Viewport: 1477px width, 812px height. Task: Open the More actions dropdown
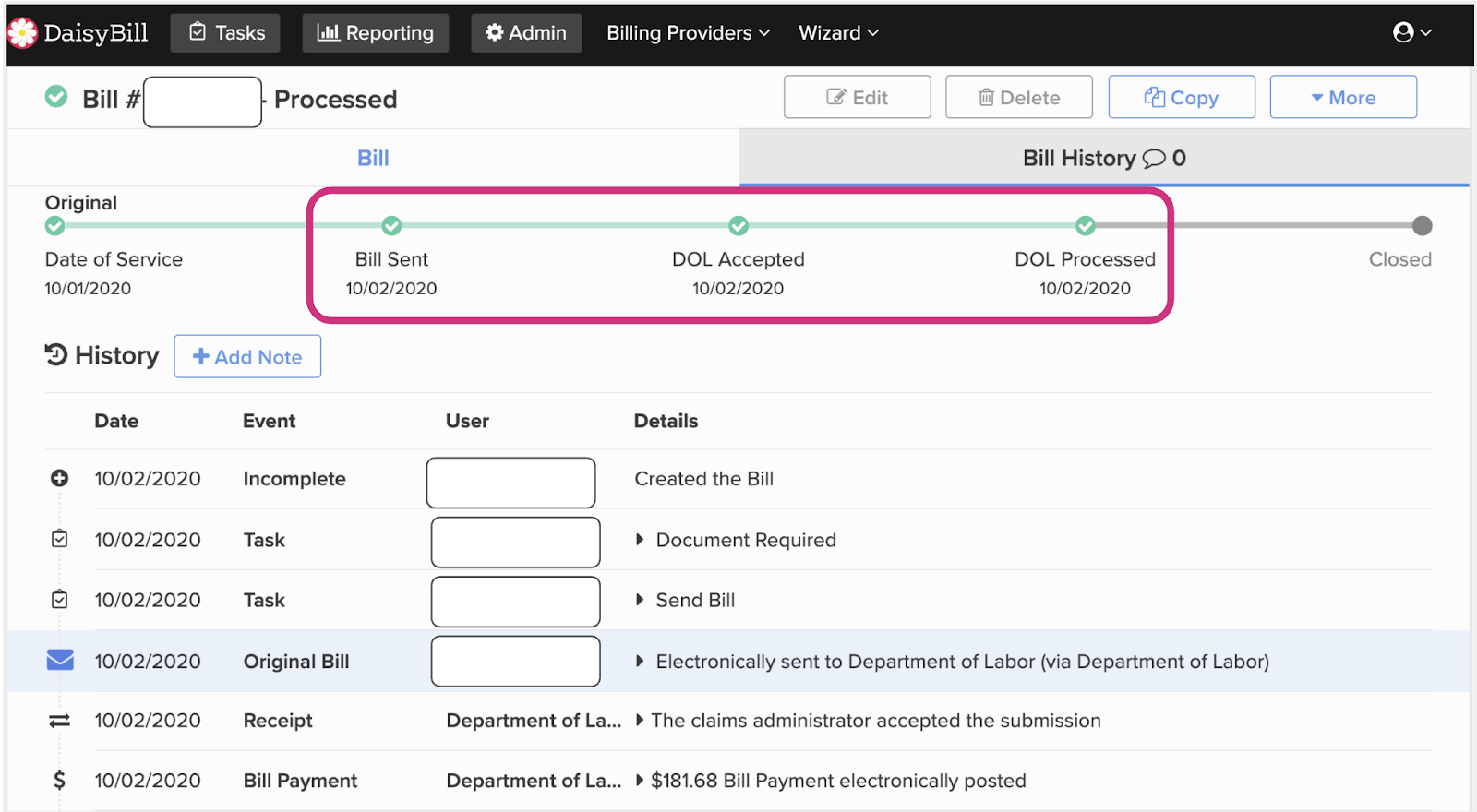click(x=1343, y=98)
